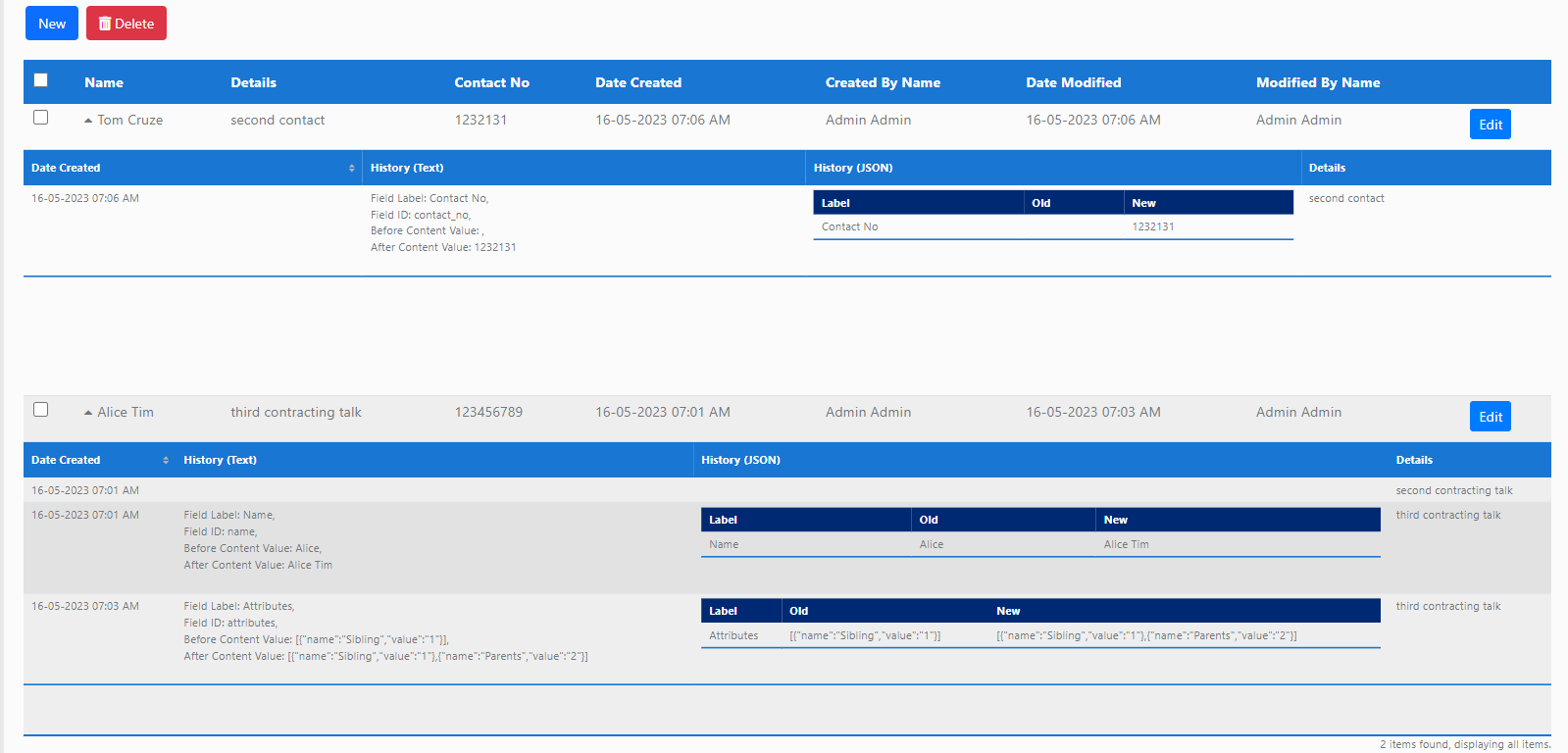Screen dimensions: 1568x753
Task: Edit the Alice Tim contact
Action: click(1490, 417)
